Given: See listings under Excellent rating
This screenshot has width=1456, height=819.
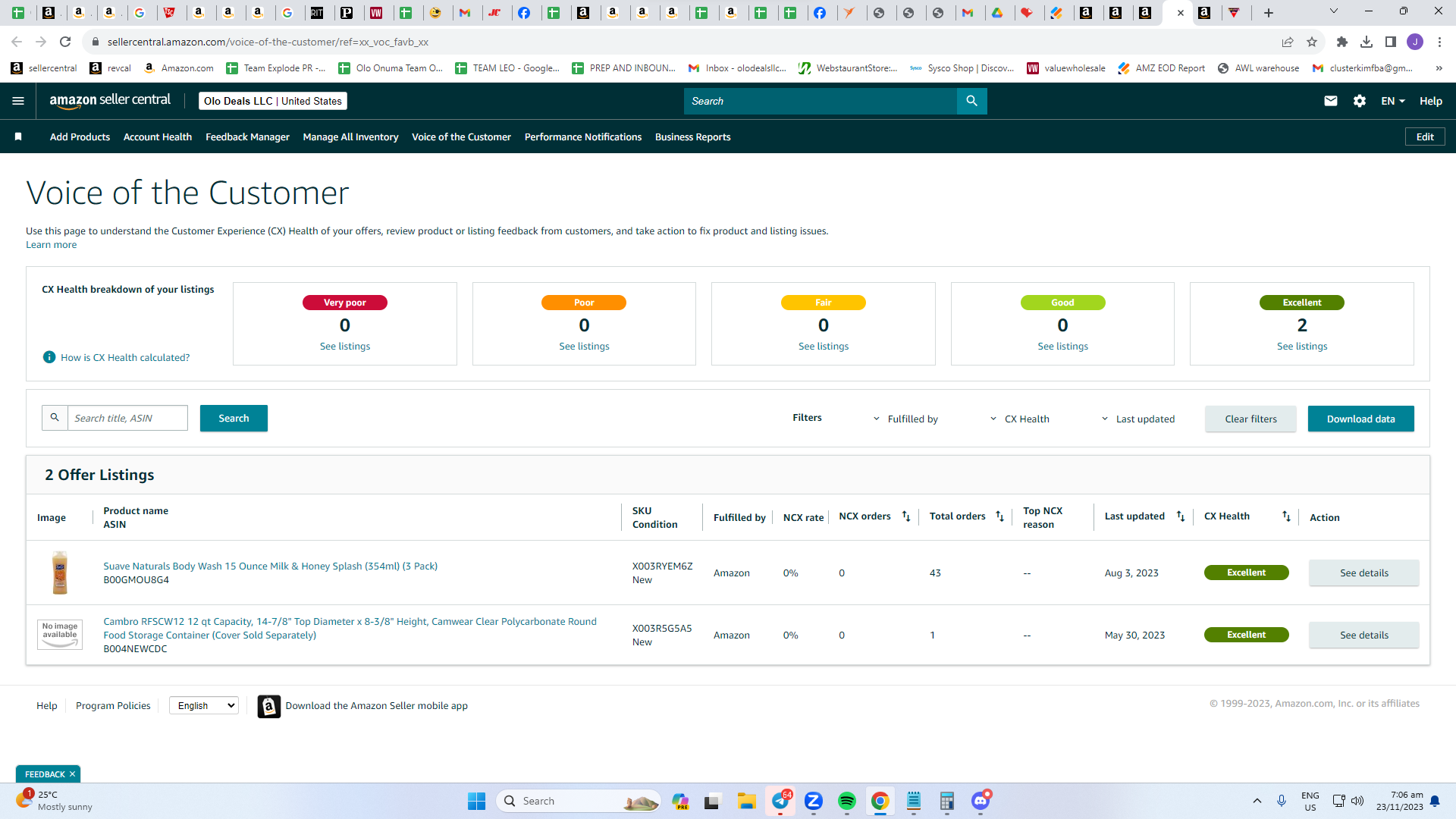Looking at the screenshot, I should click(x=1302, y=346).
